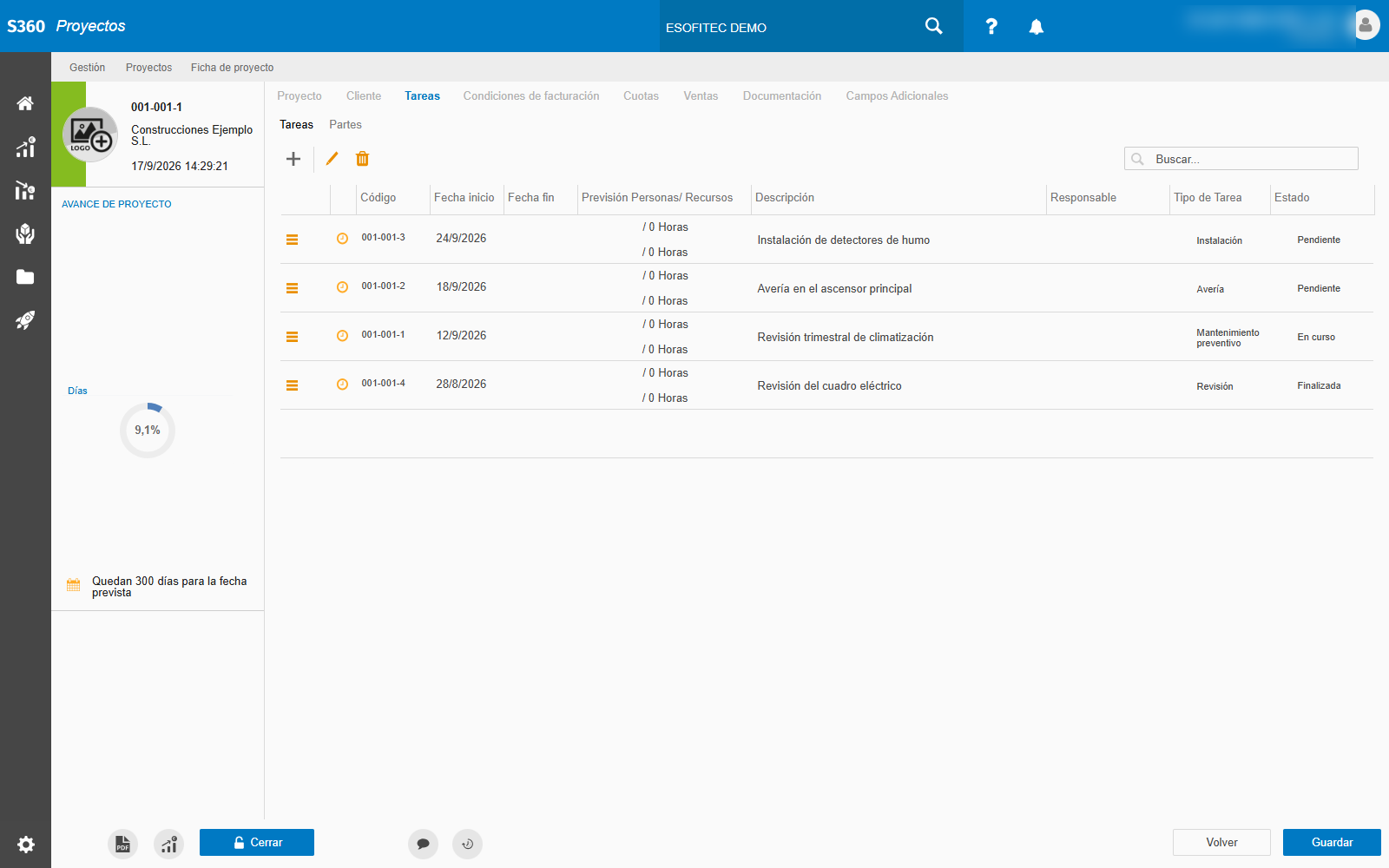Open the project statistics round button

pyautogui.click(x=168, y=844)
